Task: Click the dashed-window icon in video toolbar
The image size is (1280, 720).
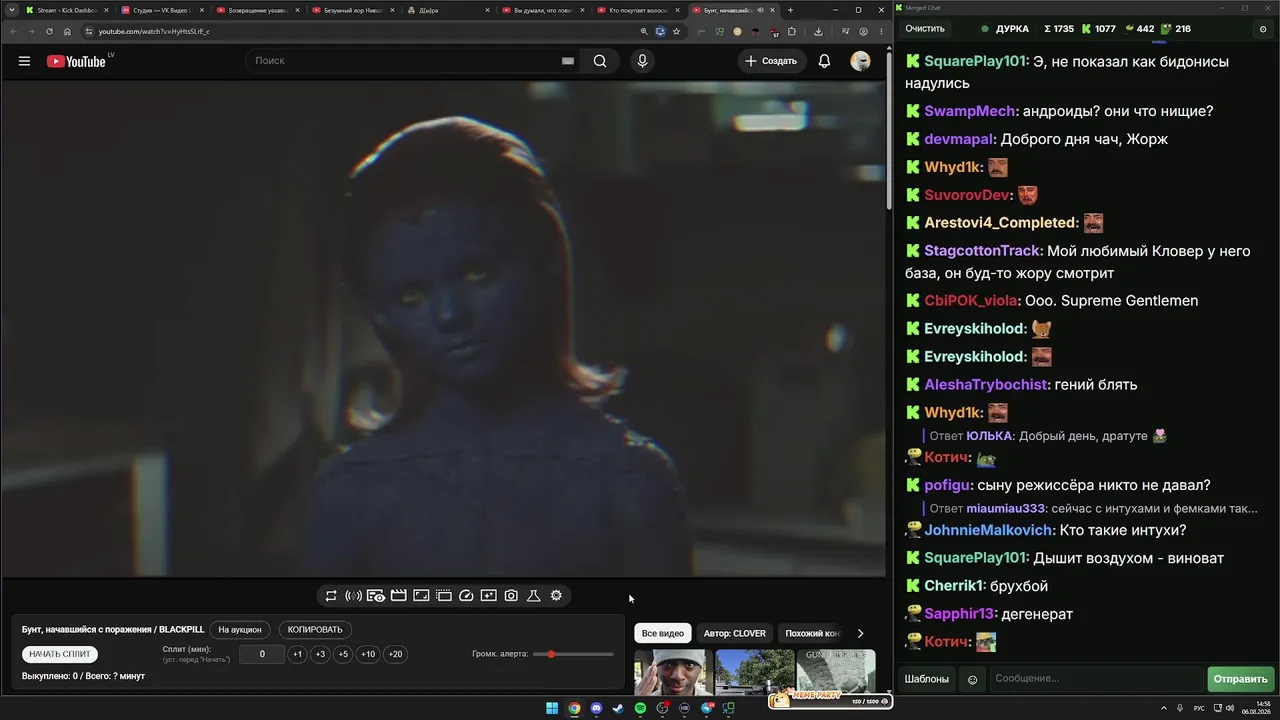Action: [444, 596]
